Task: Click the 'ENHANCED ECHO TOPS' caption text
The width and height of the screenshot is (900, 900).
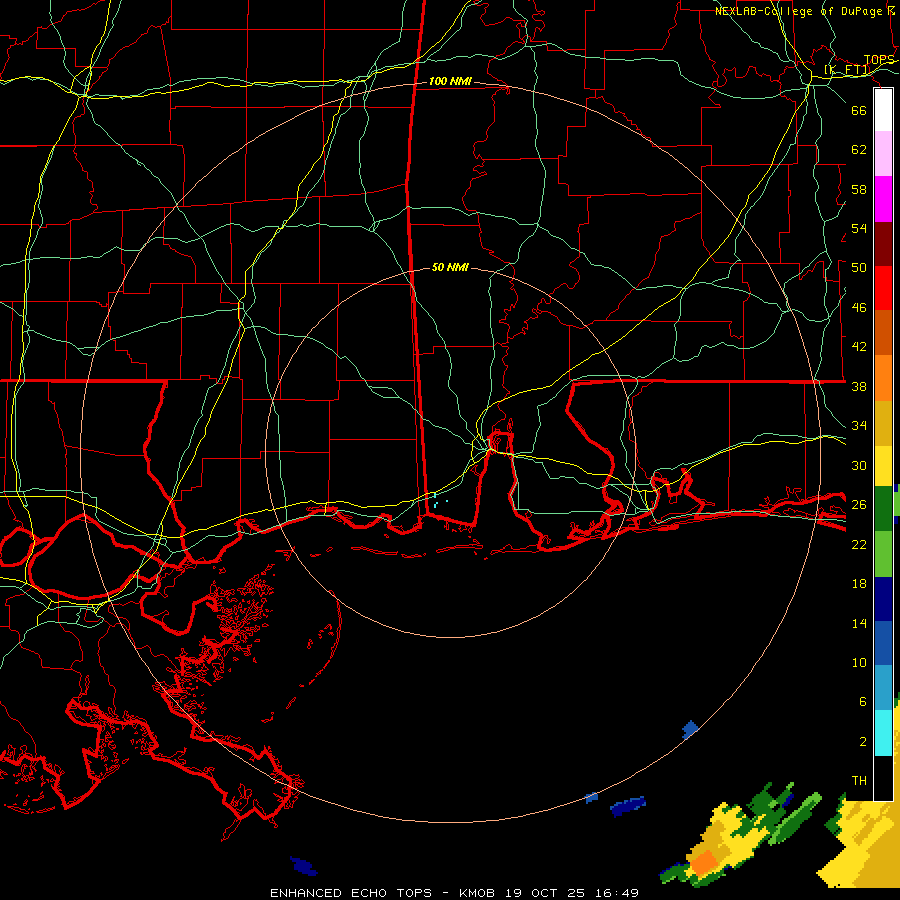Action: pyautogui.click(x=351, y=893)
